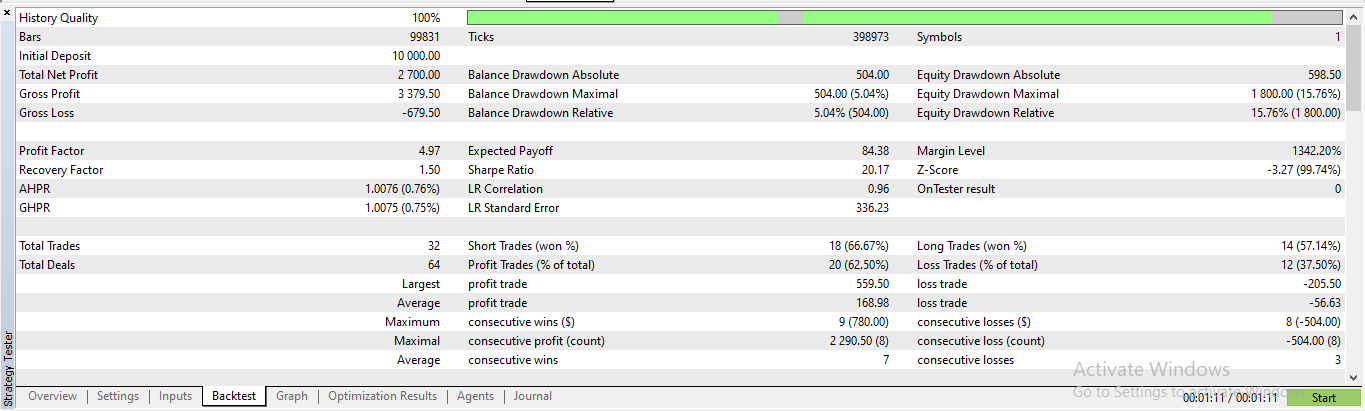Close the Strategy Tester panel
The image size is (1365, 411).
[x=6, y=12]
